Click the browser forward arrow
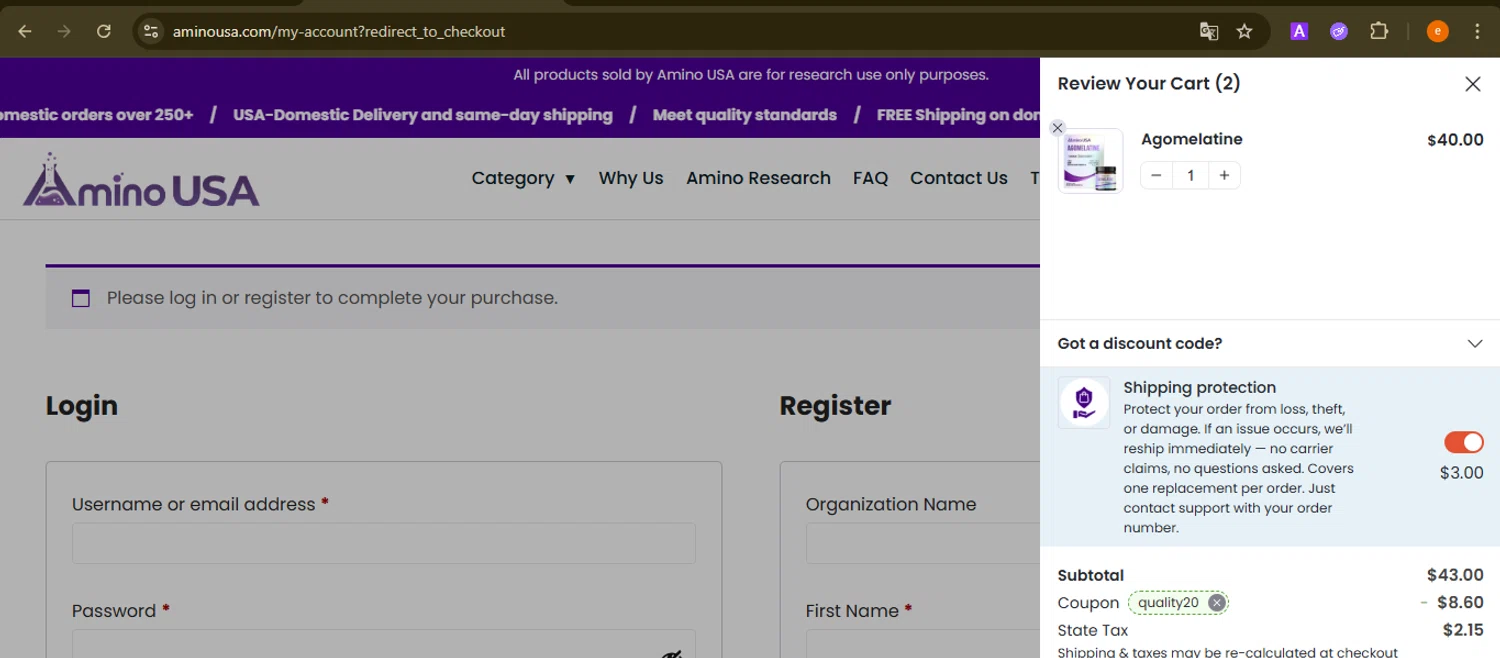The width and height of the screenshot is (1500, 658). [x=64, y=31]
